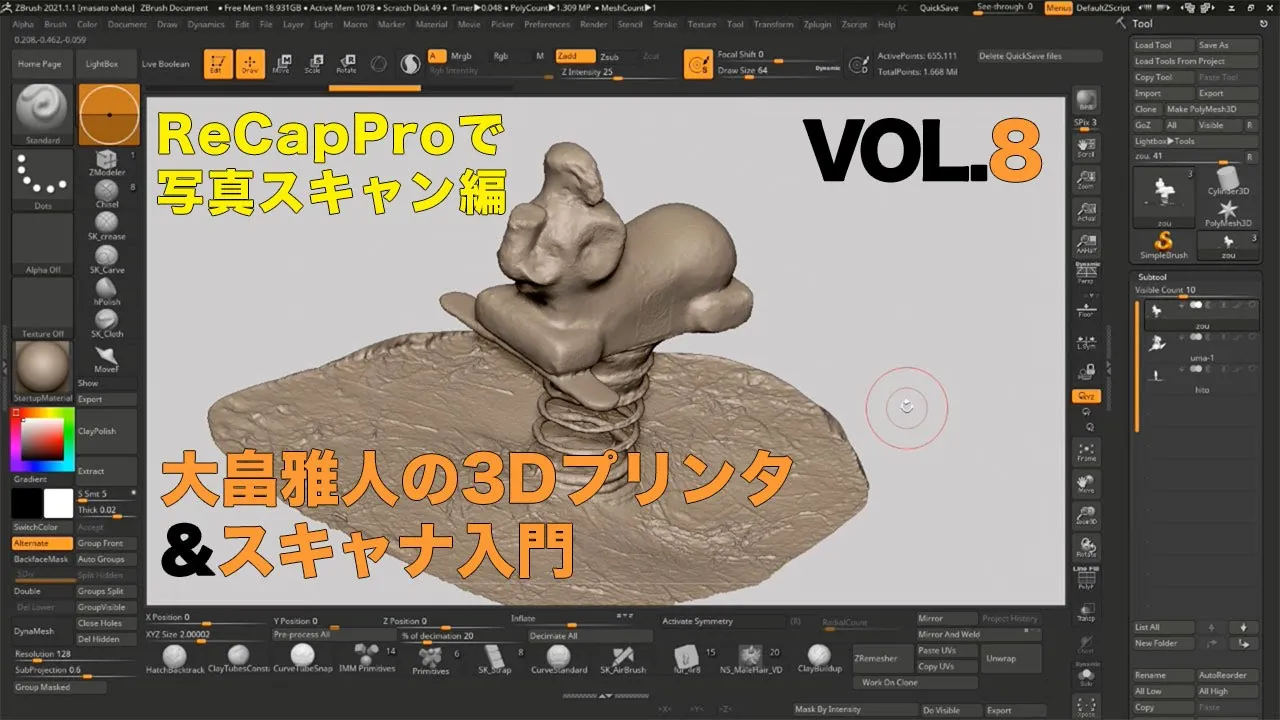Toggle Edit mode
The width and height of the screenshot is (1280, 720).
point(218,64)
